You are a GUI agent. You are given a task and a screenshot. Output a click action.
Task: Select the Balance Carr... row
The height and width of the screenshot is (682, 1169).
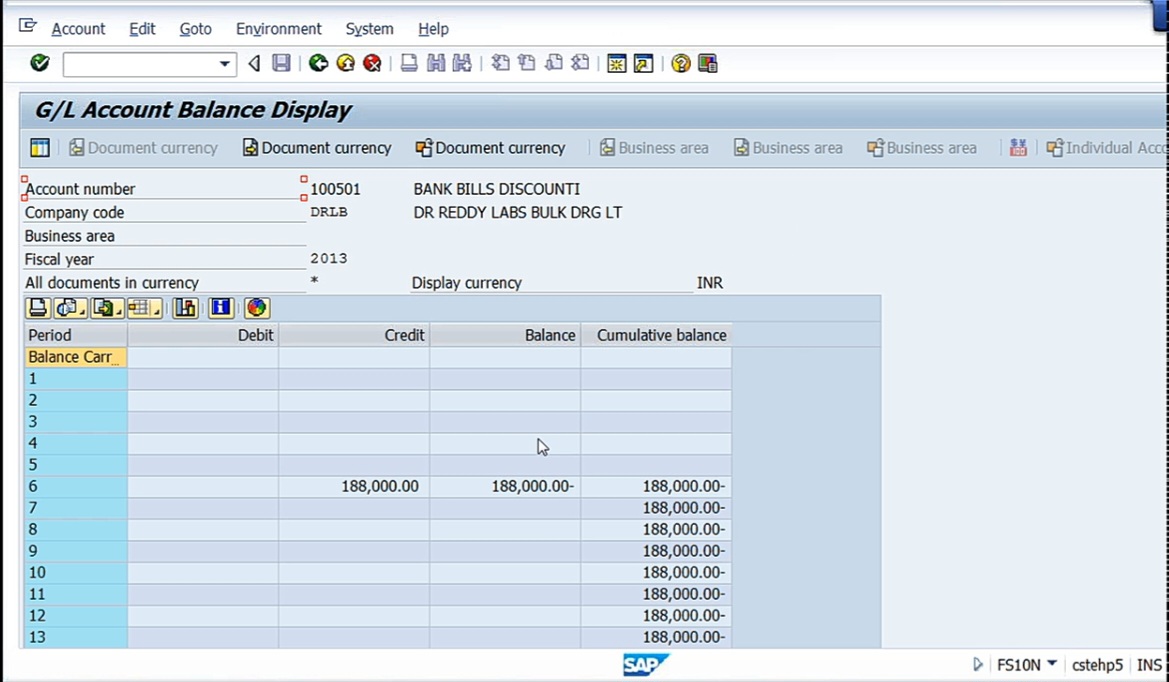point(76,357)
